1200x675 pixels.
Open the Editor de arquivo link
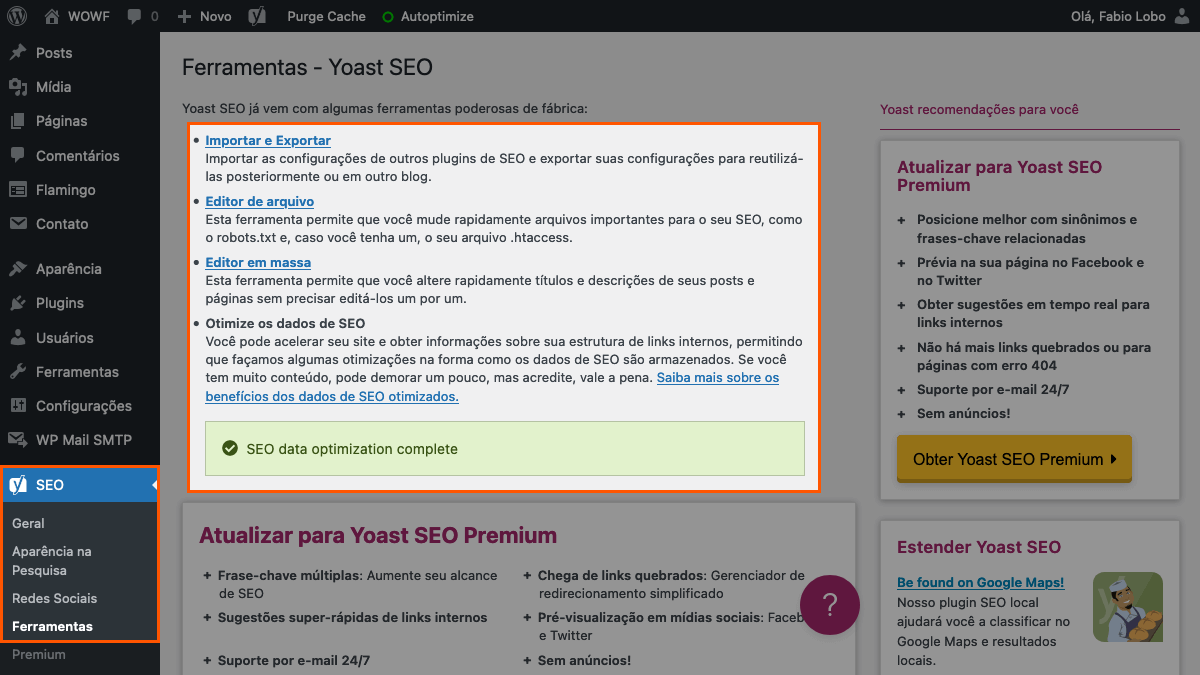[259, 201]
